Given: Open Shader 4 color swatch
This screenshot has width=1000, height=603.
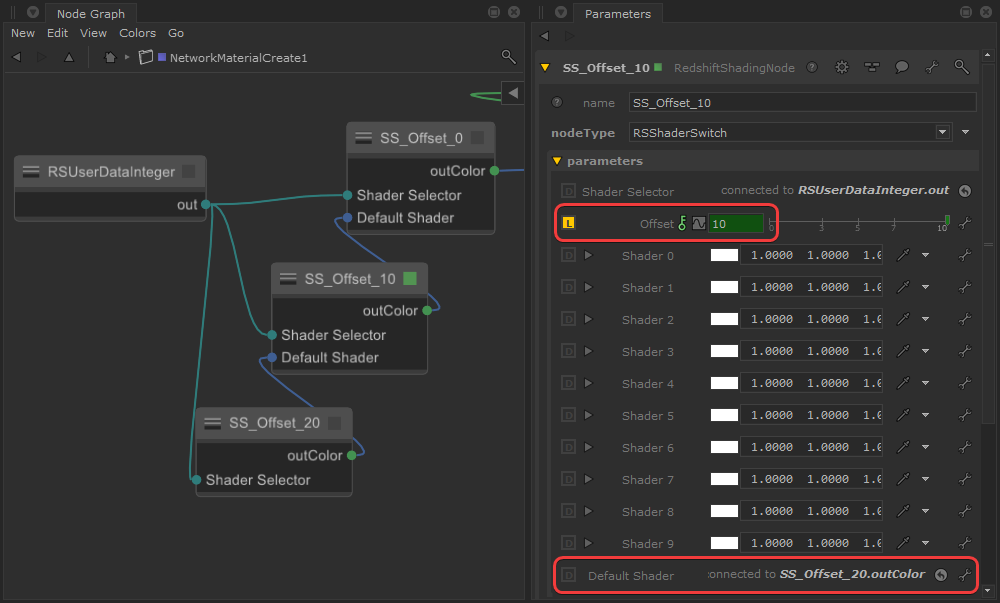Looking at the screenshot, I should point(724,383).
